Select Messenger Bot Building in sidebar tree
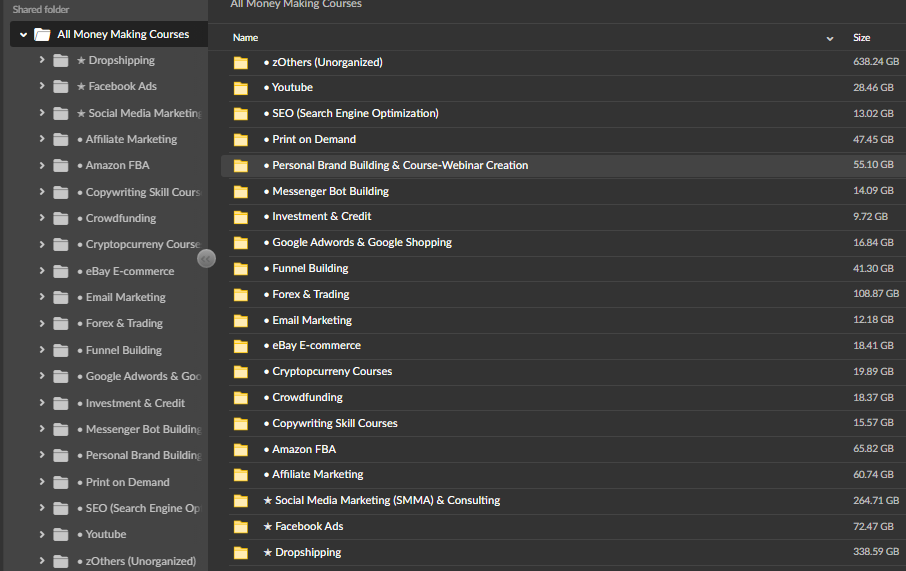Viewport: 906px width, 571px height. click(x=143, y=429)
